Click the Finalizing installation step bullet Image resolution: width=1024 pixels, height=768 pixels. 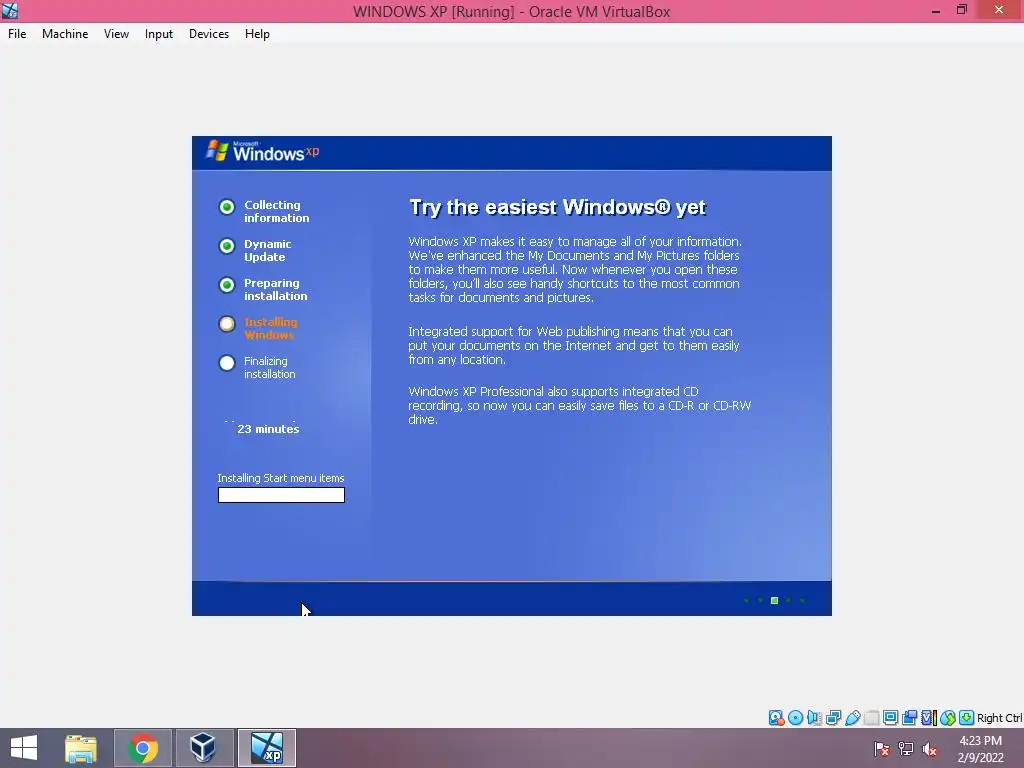click(227, 363)
